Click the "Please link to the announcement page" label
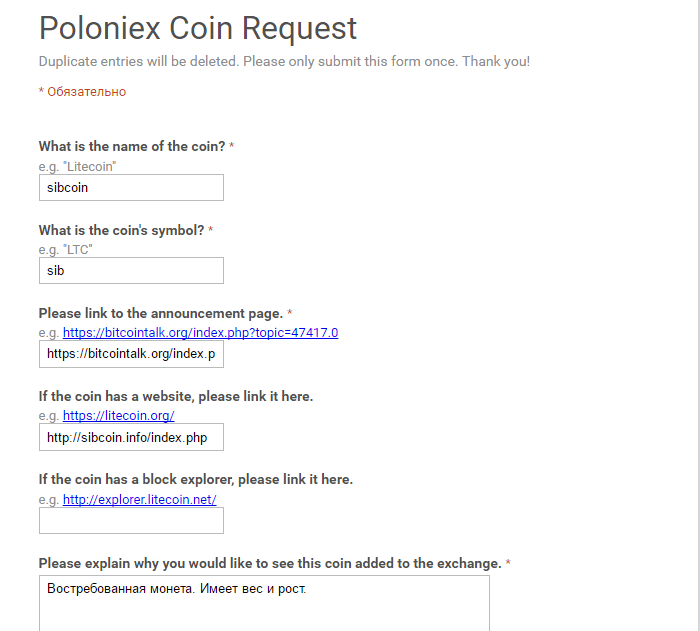This screenshot has height=631, width=700. (160, 313)
